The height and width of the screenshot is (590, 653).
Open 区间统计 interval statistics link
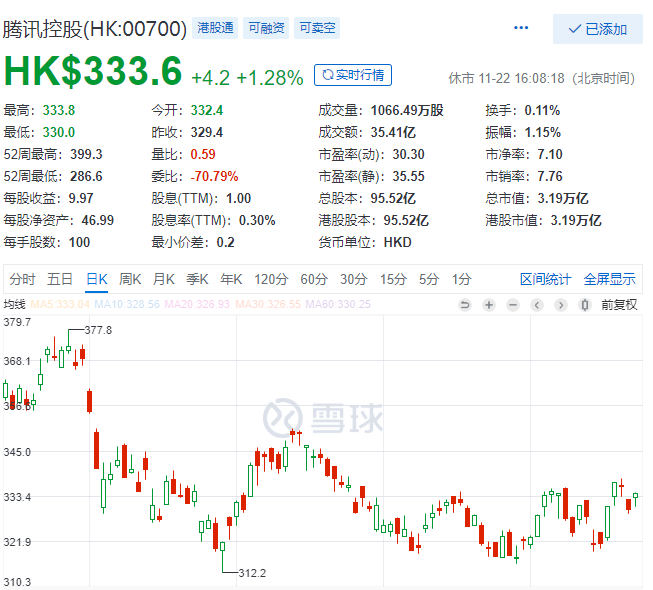point(546,279)
